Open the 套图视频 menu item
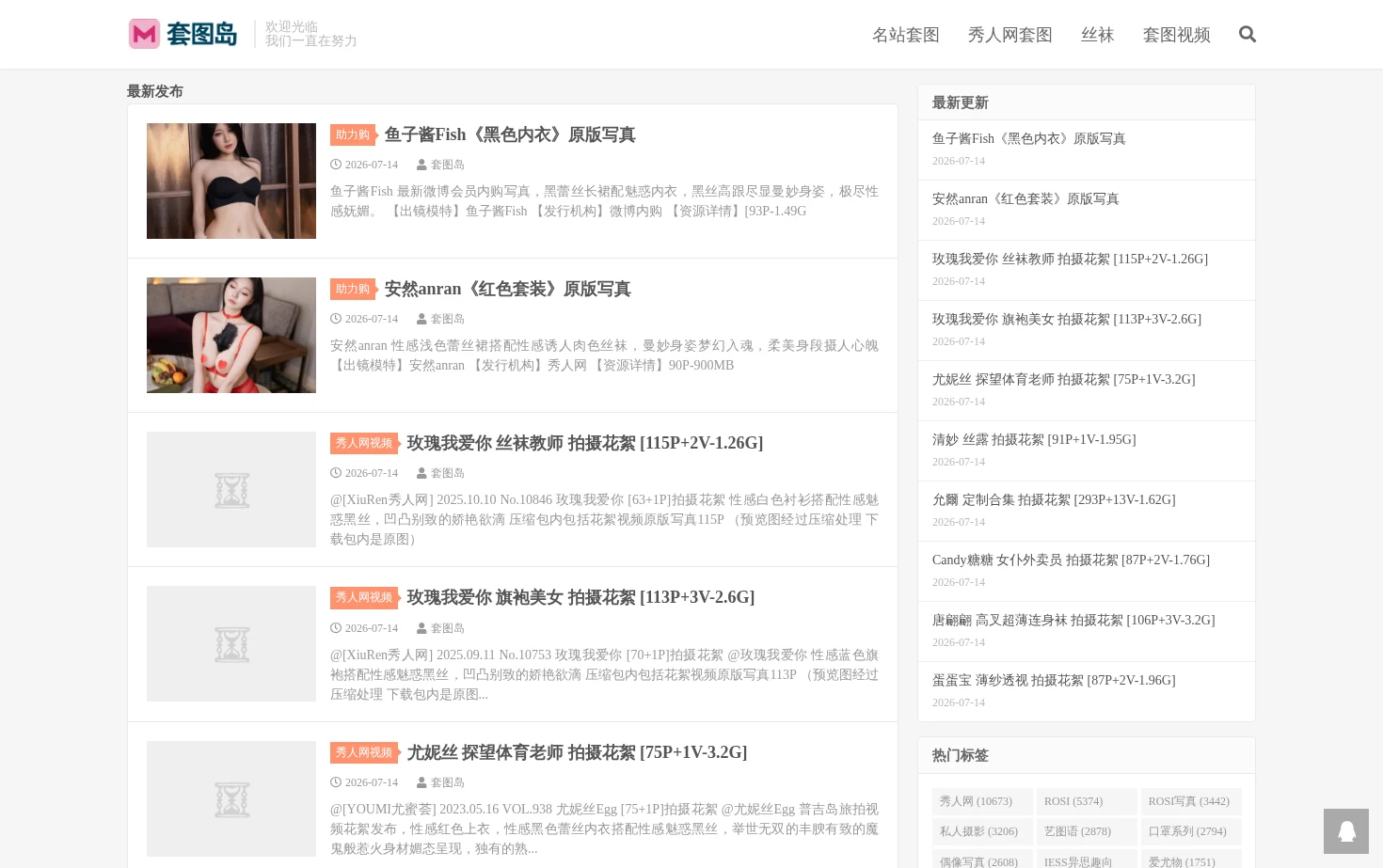 [1177, 35]
